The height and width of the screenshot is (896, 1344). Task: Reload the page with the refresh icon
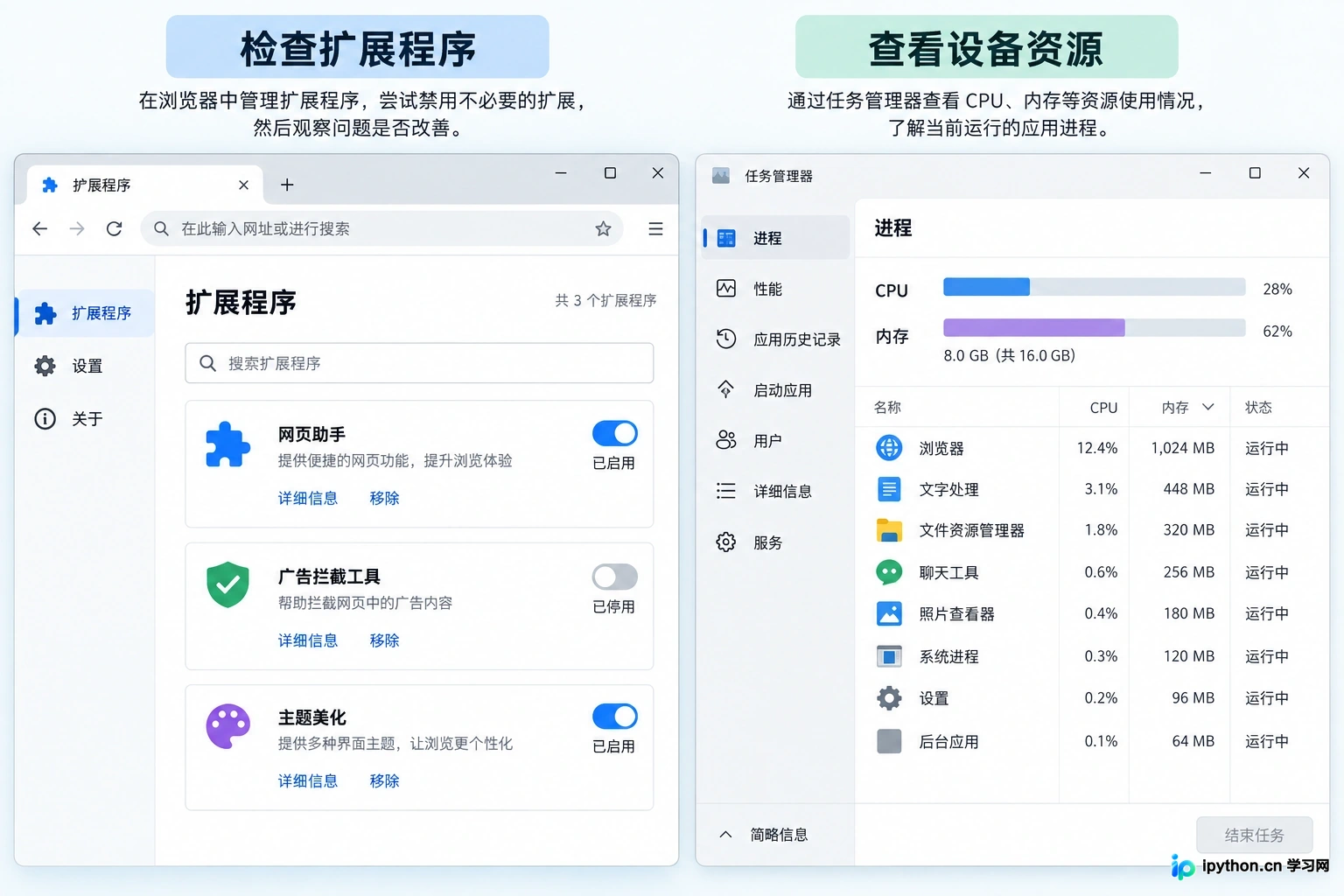click(114, 229)
